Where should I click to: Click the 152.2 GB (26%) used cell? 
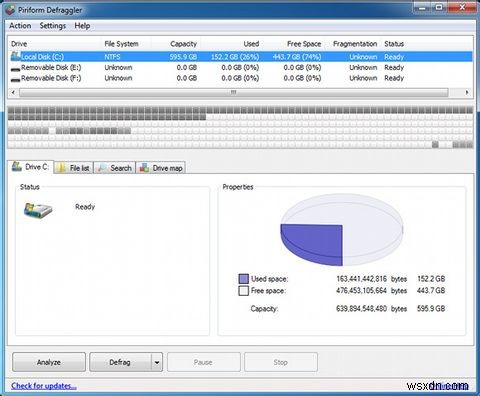(x=235, y=57)
